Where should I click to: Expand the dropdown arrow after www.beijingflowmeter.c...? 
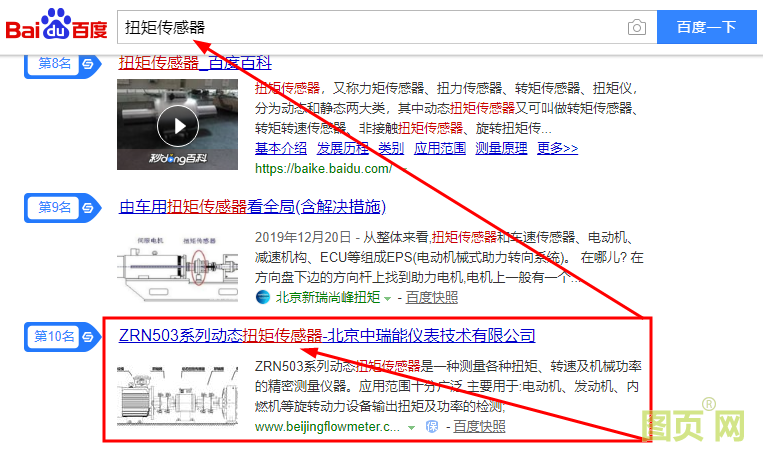click(x=411, y=427)
